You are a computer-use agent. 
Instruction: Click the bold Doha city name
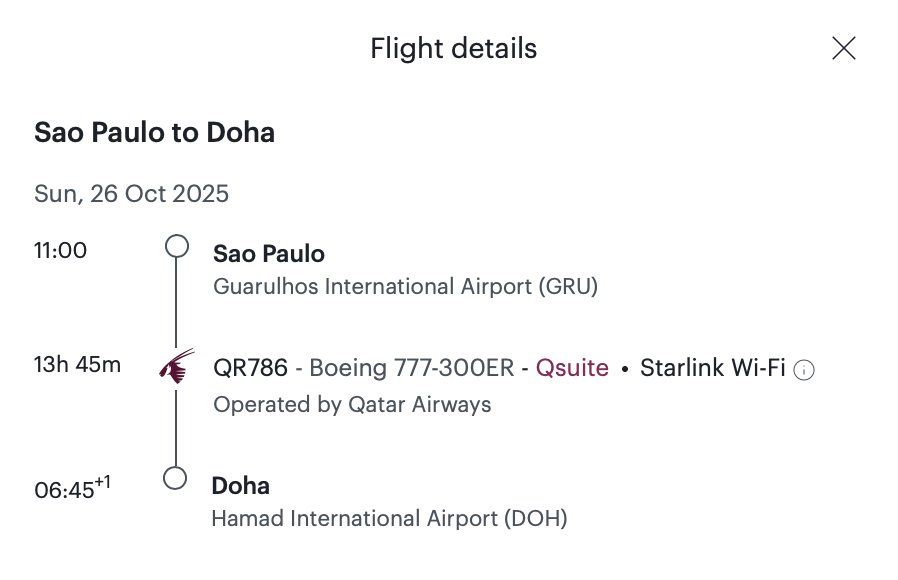tap(241, 486)
